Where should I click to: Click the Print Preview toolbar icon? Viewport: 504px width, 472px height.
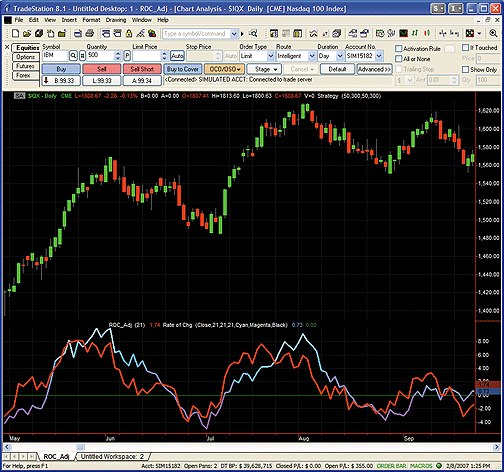coord(78,33)
